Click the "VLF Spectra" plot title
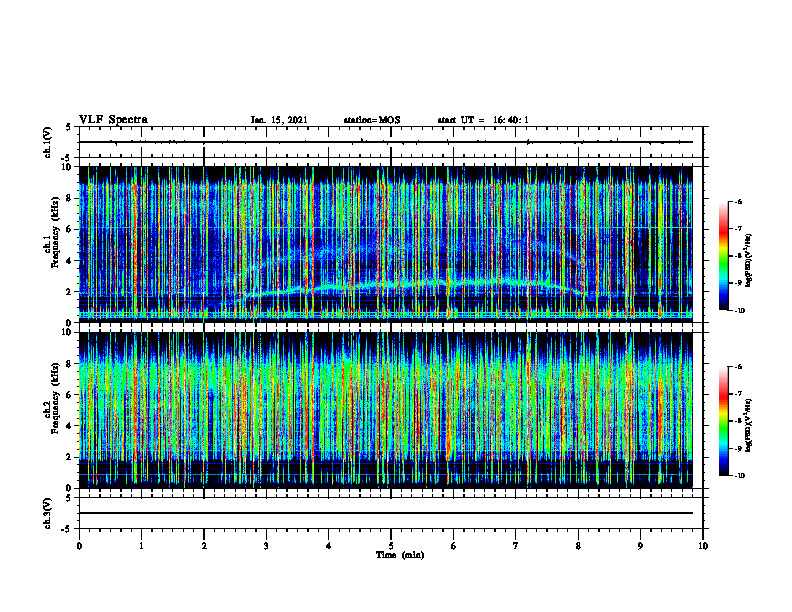Screen dimensions: 792x612 click(113, 119)
